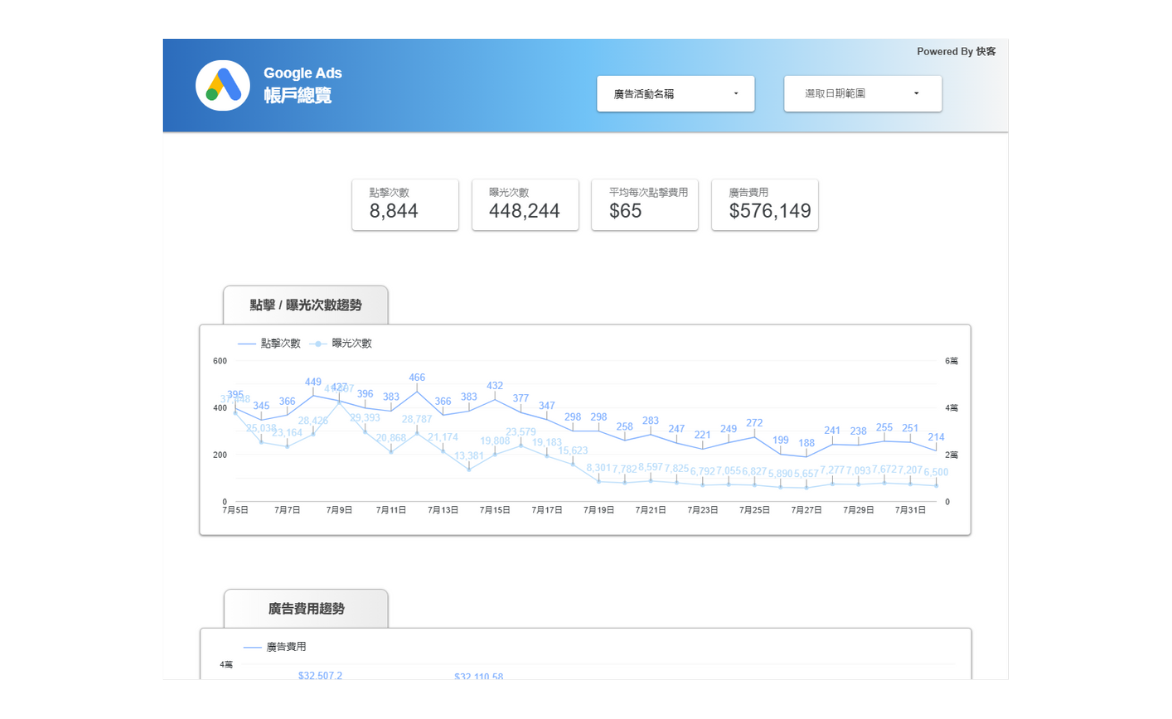Click the Google Ads logo icon
1172x719 pixels.
click(x=223, y=85)
